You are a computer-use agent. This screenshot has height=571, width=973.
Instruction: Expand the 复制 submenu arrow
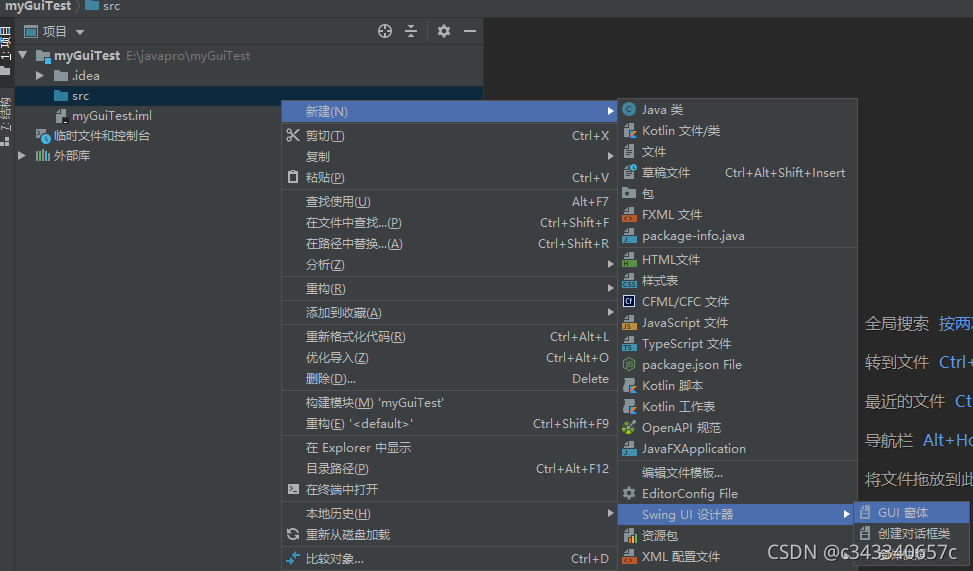pos(611,156)
